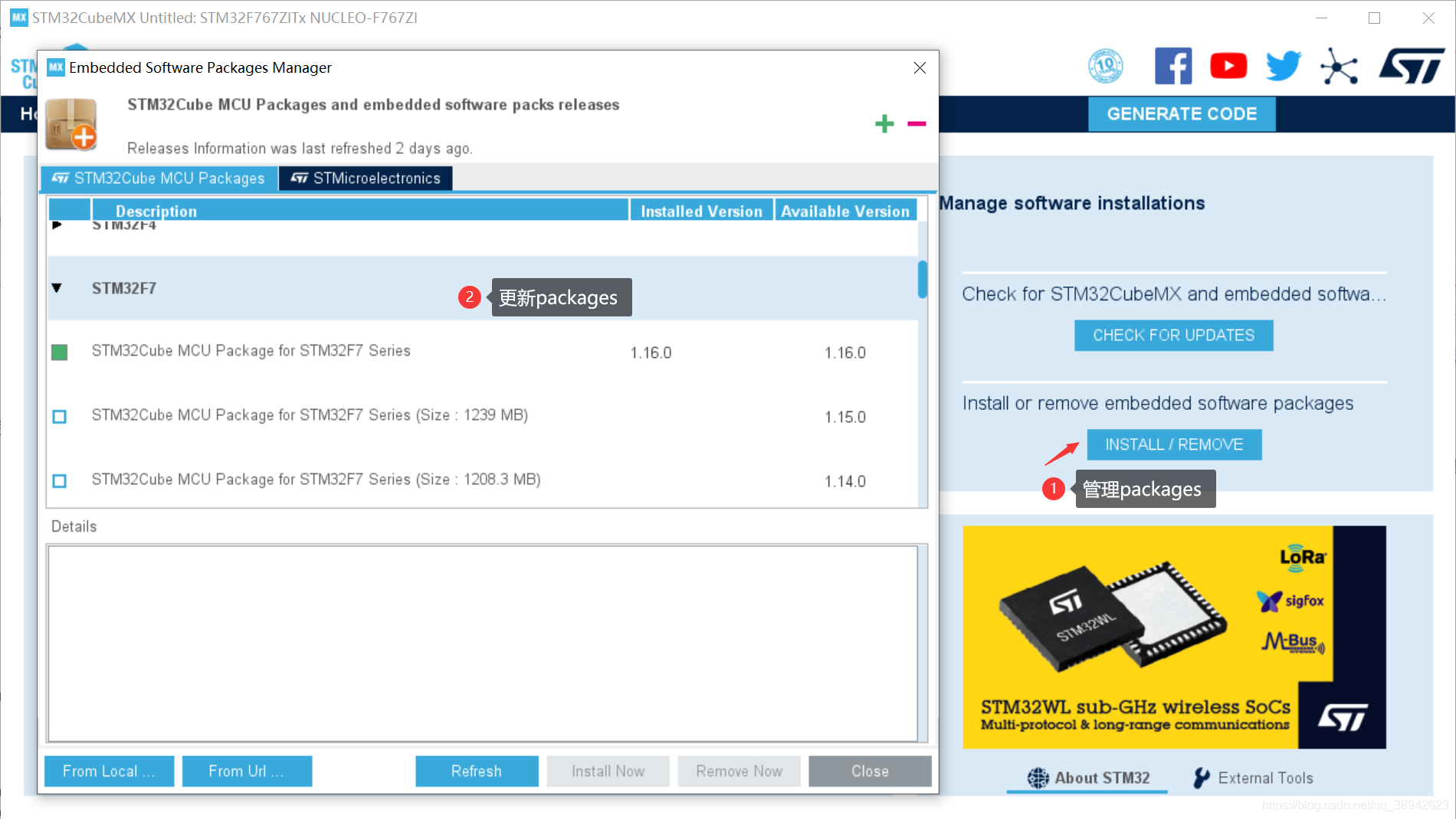This screenshot has width=1456, height=819.
Task: Select the STM32F7 Series 1239 MB row
Action: click(x=483, y=416)
